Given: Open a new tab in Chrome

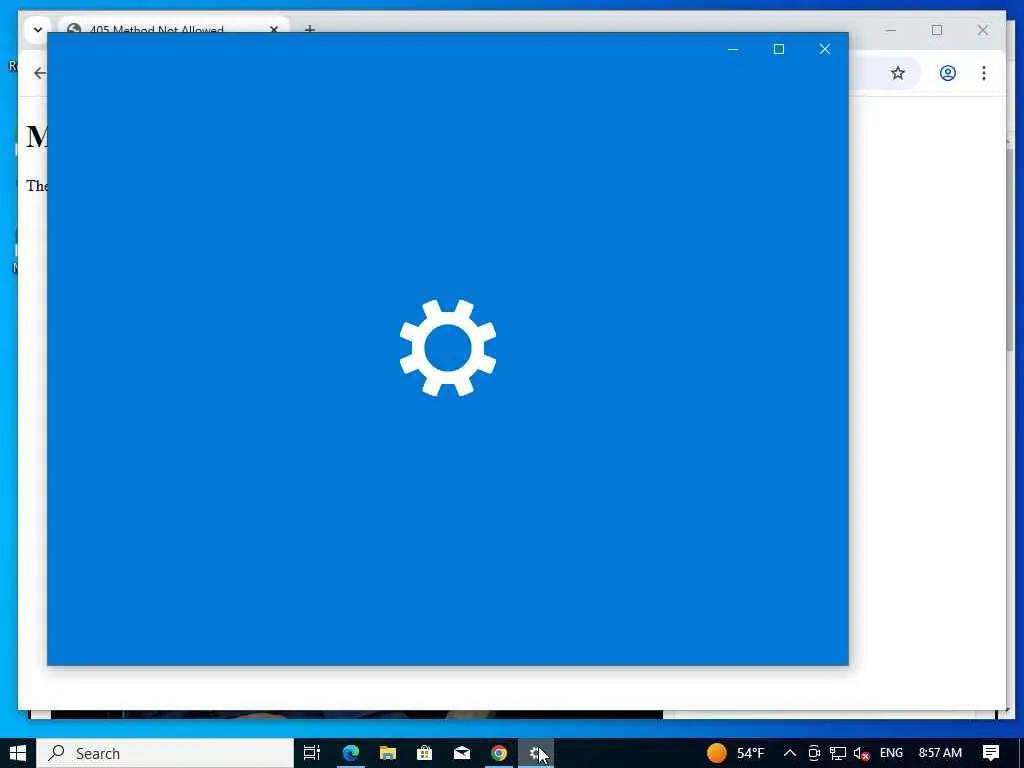Looking at the screenshot, I should [x=310, y=28].
